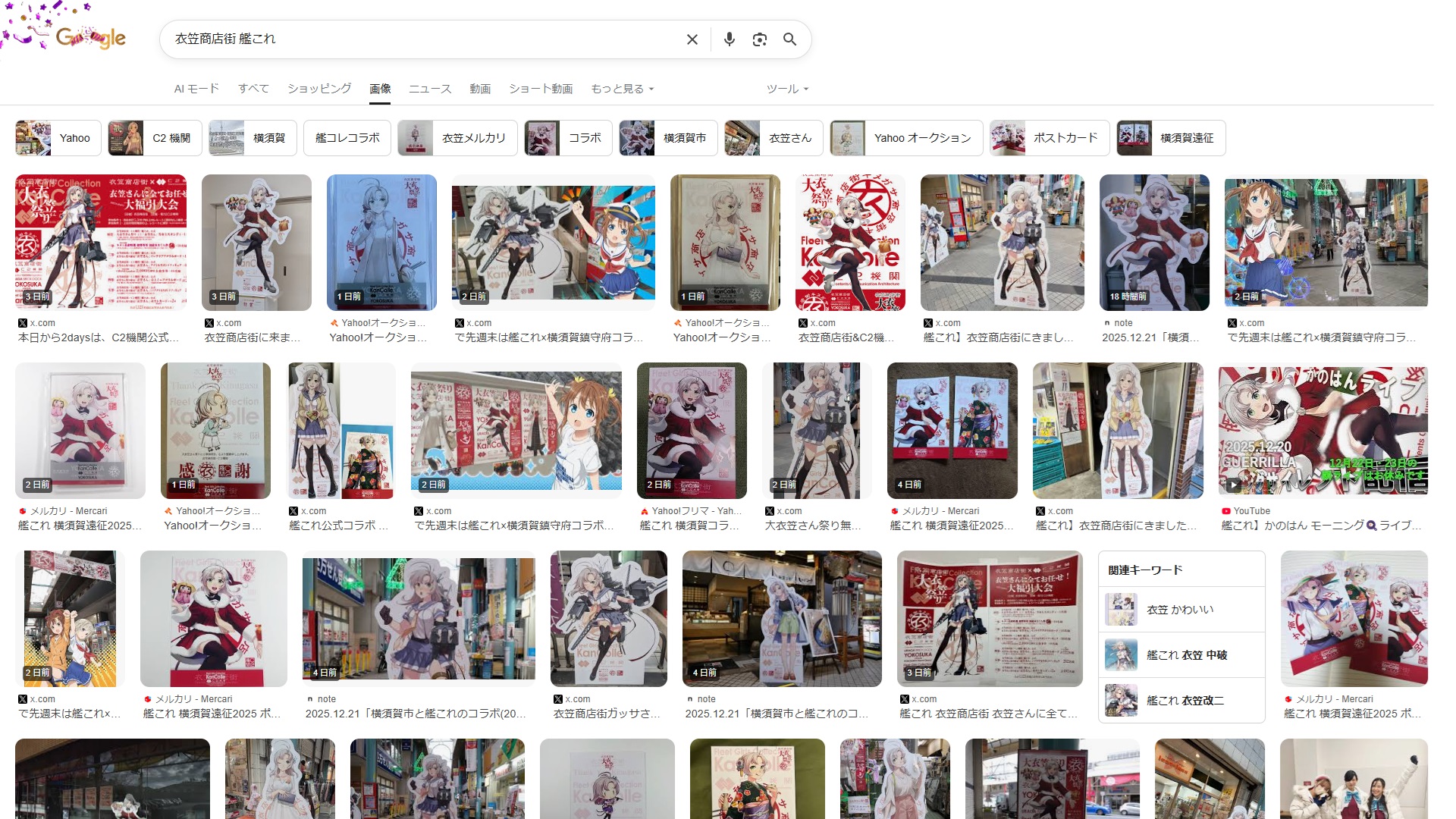Filter by the Yahoo オークション chip
The height and width of the screenshot is (819, 1456).
tap(906, 138)
